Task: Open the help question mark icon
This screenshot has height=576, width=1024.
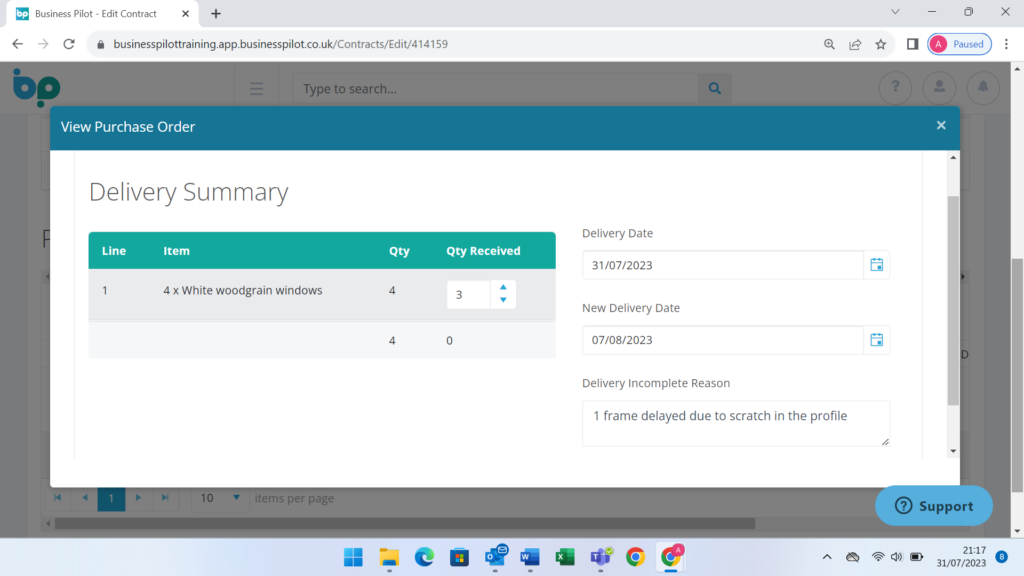Action: pos(895,88)
